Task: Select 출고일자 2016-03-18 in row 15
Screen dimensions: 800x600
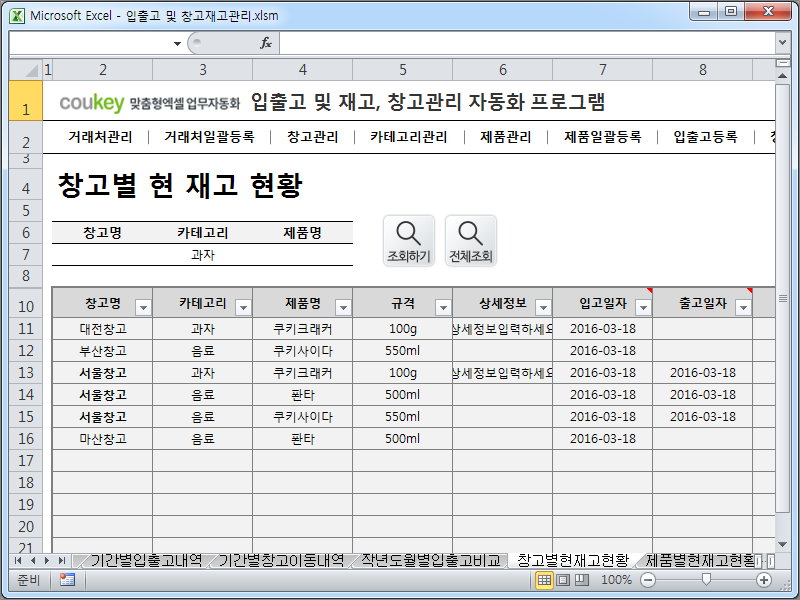Action: click(x=703, y=417)
